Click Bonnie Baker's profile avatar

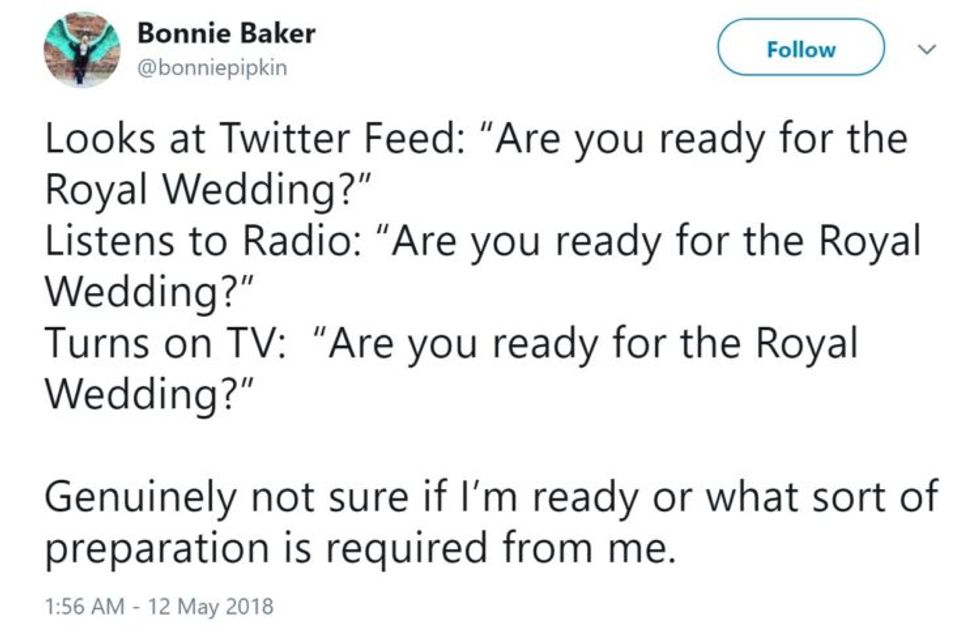click(82, 50)
